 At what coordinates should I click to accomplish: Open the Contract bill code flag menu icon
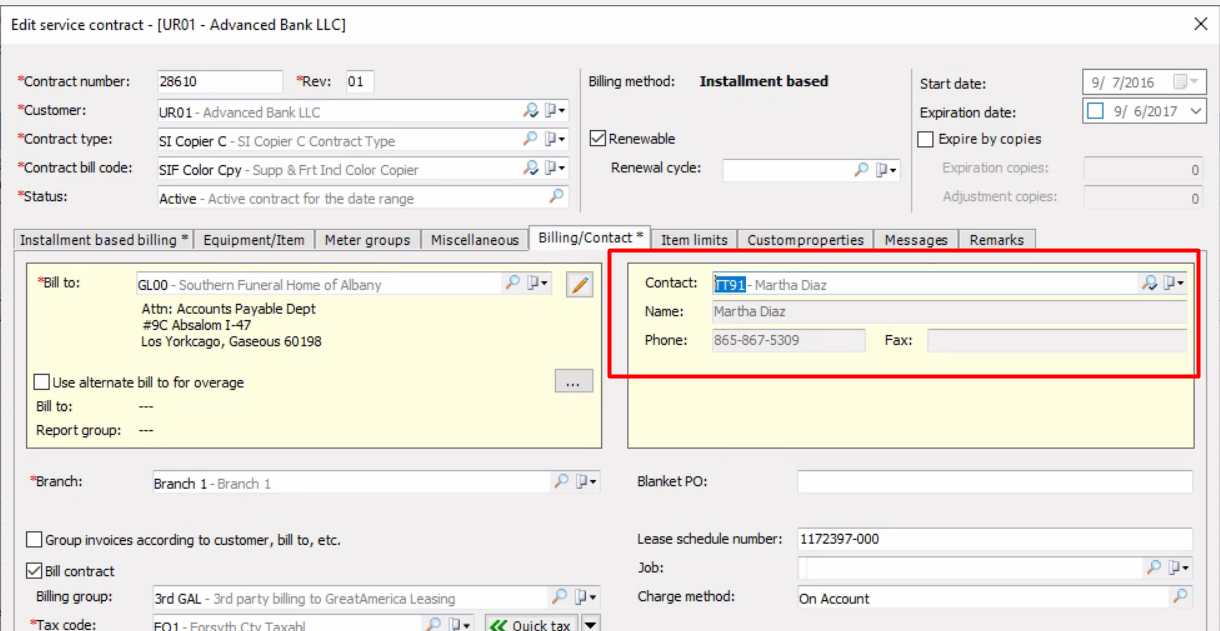(x=555, y=168)
